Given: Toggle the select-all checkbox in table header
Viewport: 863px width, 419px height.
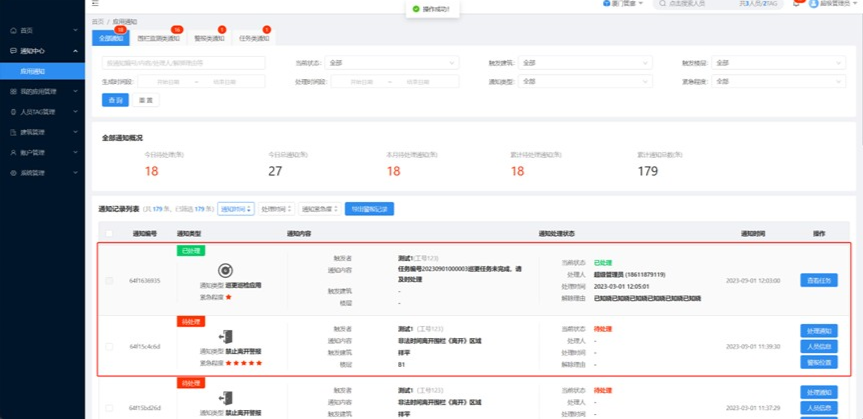Looking at the screenshot, I should point(109,233).
